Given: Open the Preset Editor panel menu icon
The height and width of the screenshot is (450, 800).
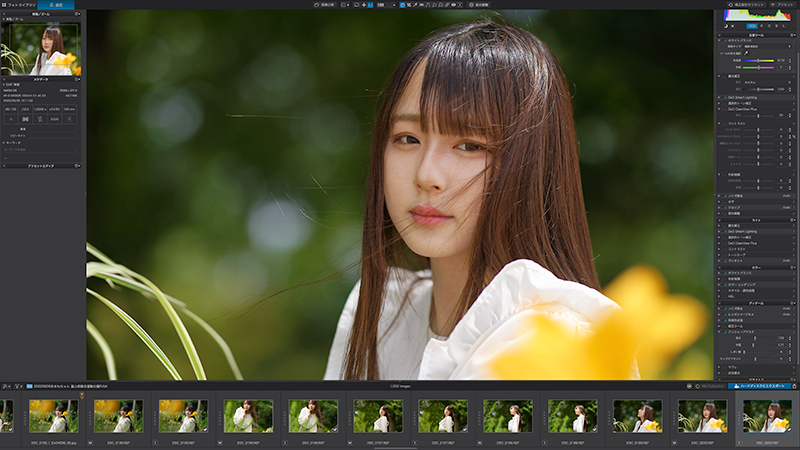Looking at the screenshot, I should (x=78, y=166).
